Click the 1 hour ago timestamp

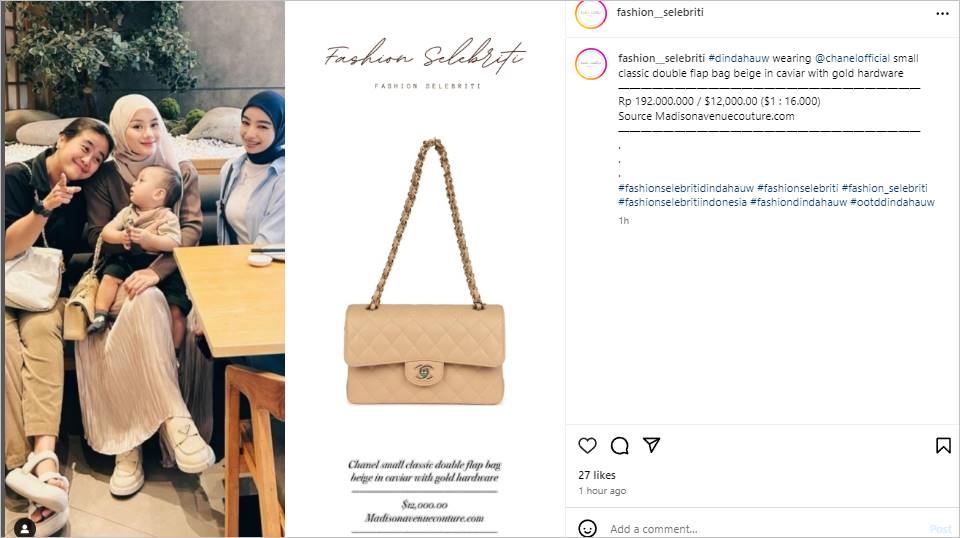(602, 491)
